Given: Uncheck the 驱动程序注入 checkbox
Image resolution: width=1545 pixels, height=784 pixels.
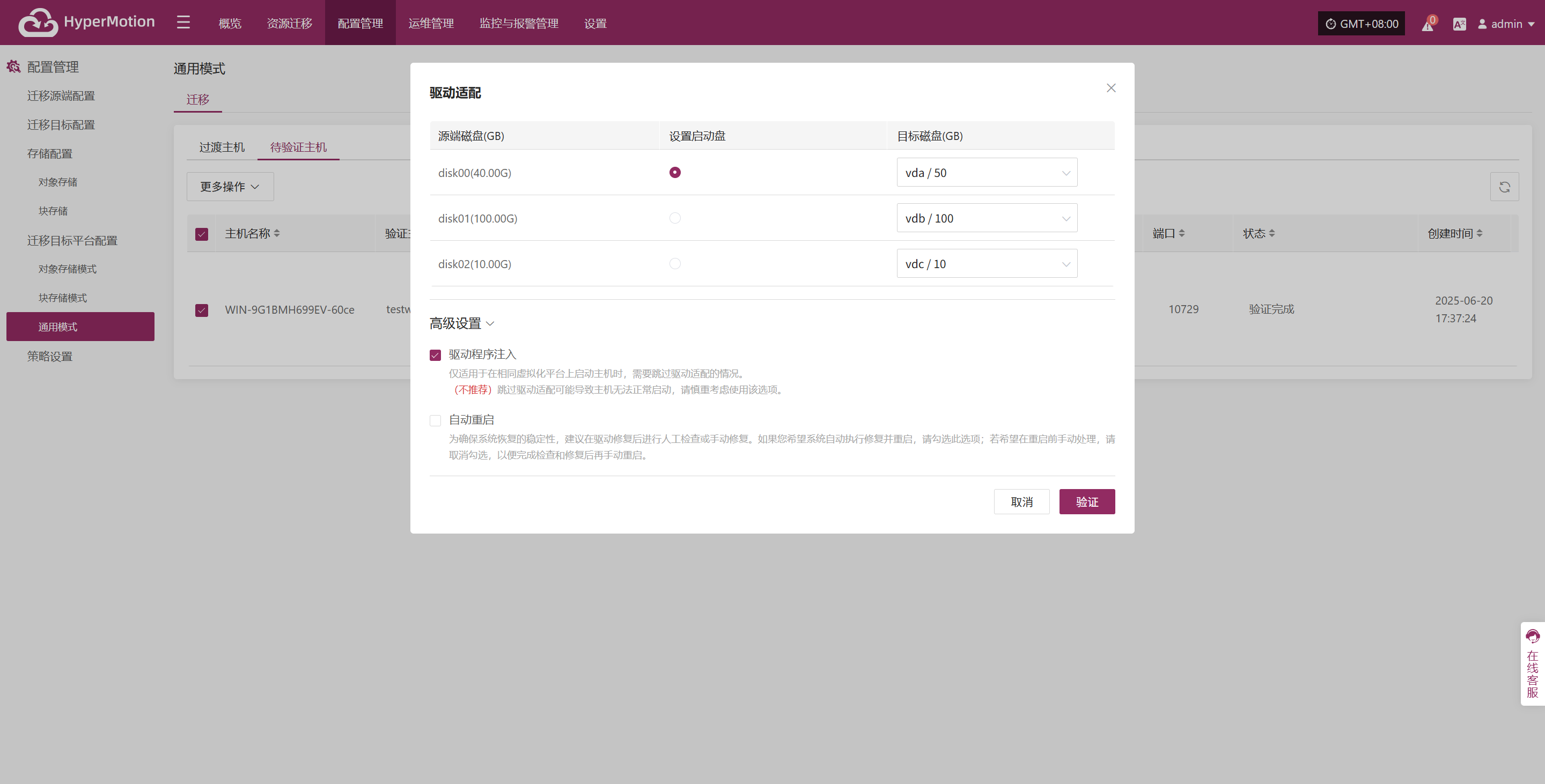Looking at the screenshot, I should coord(436,356).
